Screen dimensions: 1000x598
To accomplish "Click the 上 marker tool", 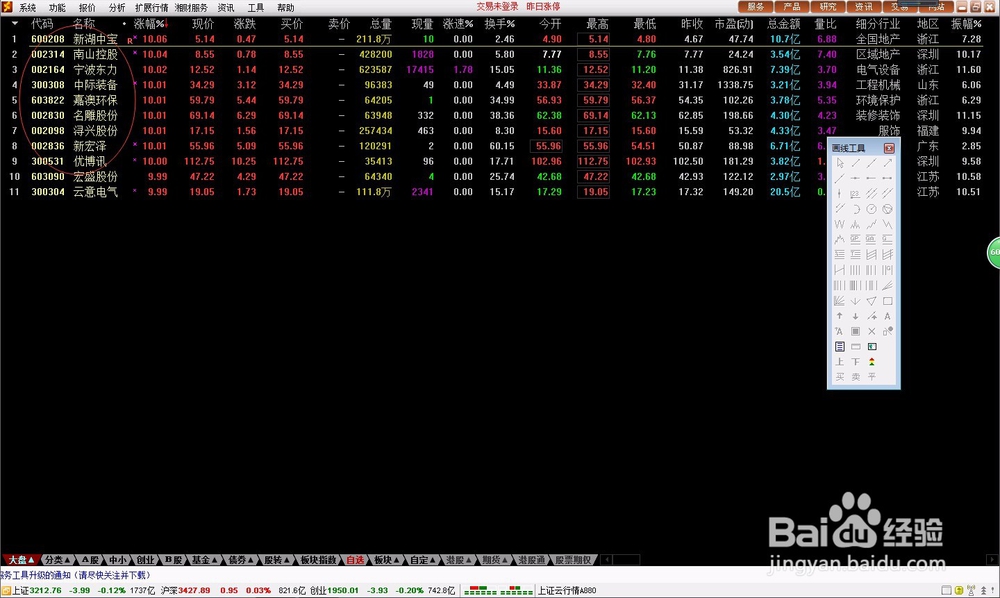I will (839, 362).
